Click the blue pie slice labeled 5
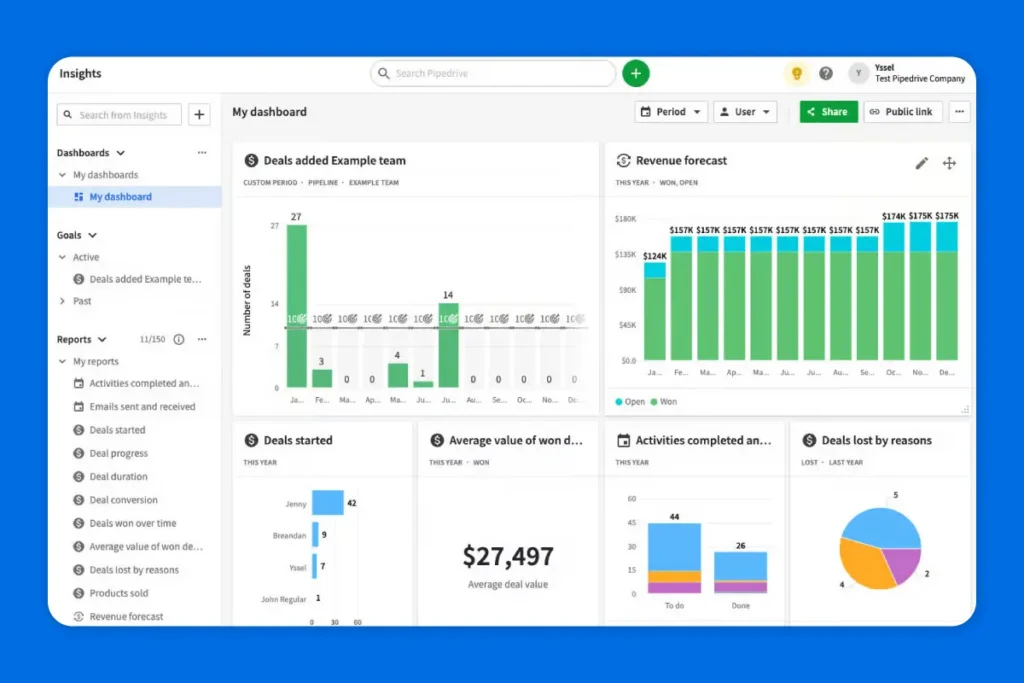This screenshot has width=1024, height=683. (x=883, y=528)
